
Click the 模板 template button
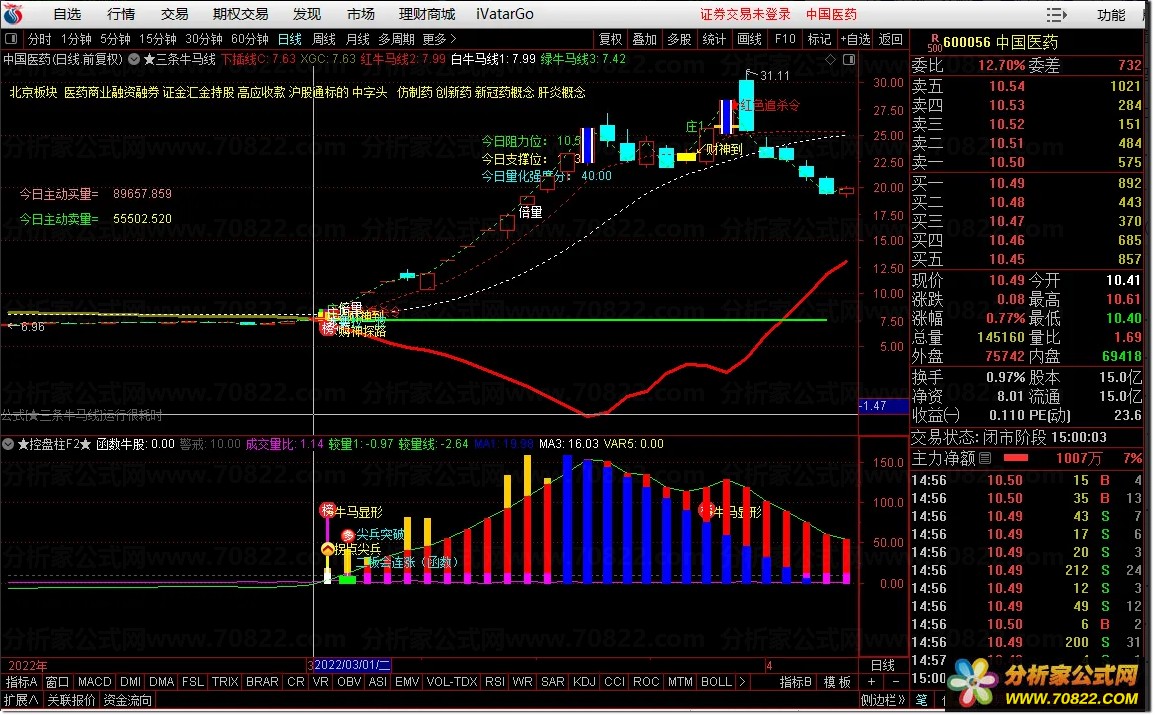837,682
